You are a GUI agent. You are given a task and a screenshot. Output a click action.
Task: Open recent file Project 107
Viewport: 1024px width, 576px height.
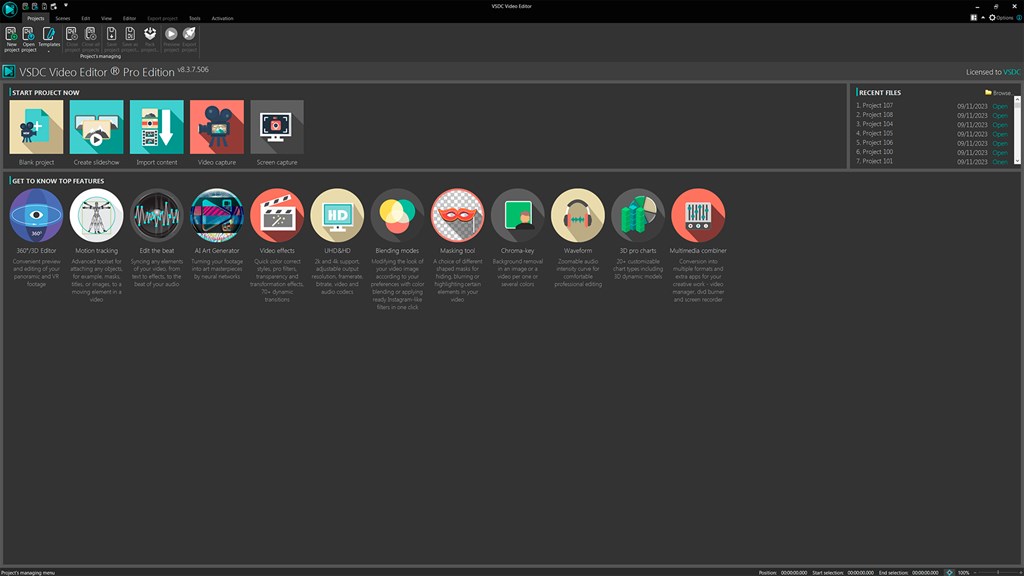click(1000, 106)
